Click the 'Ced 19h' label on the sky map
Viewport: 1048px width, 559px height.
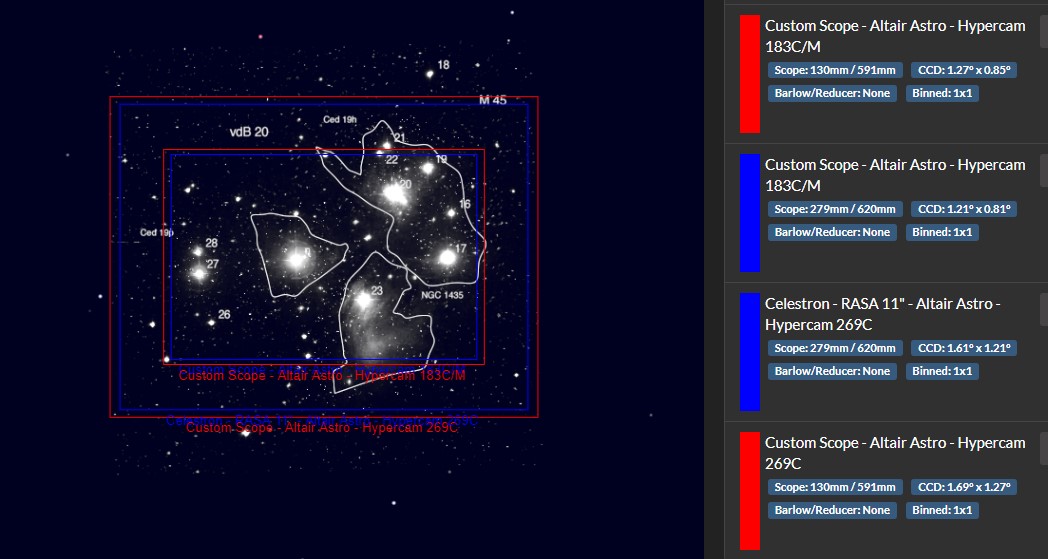340,120
